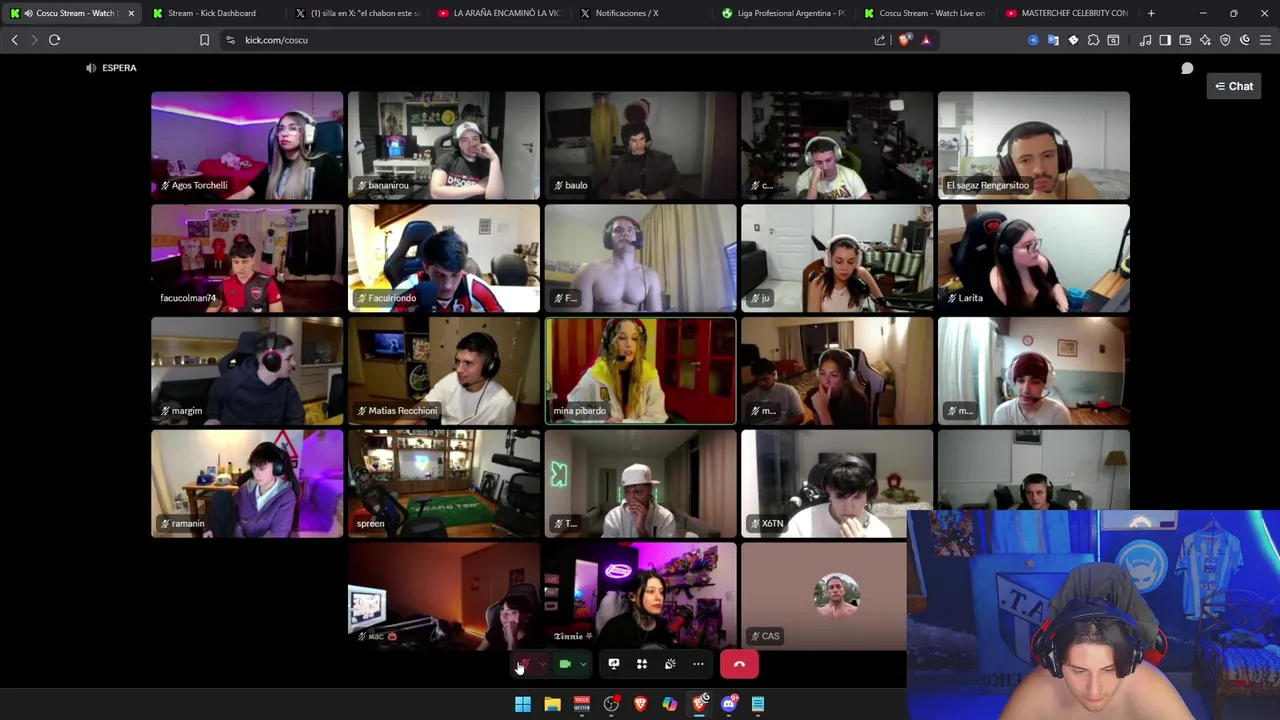Screen dimensions: 1280x720
Task: Open Discord from taskbar
Action: pos(729,705)
